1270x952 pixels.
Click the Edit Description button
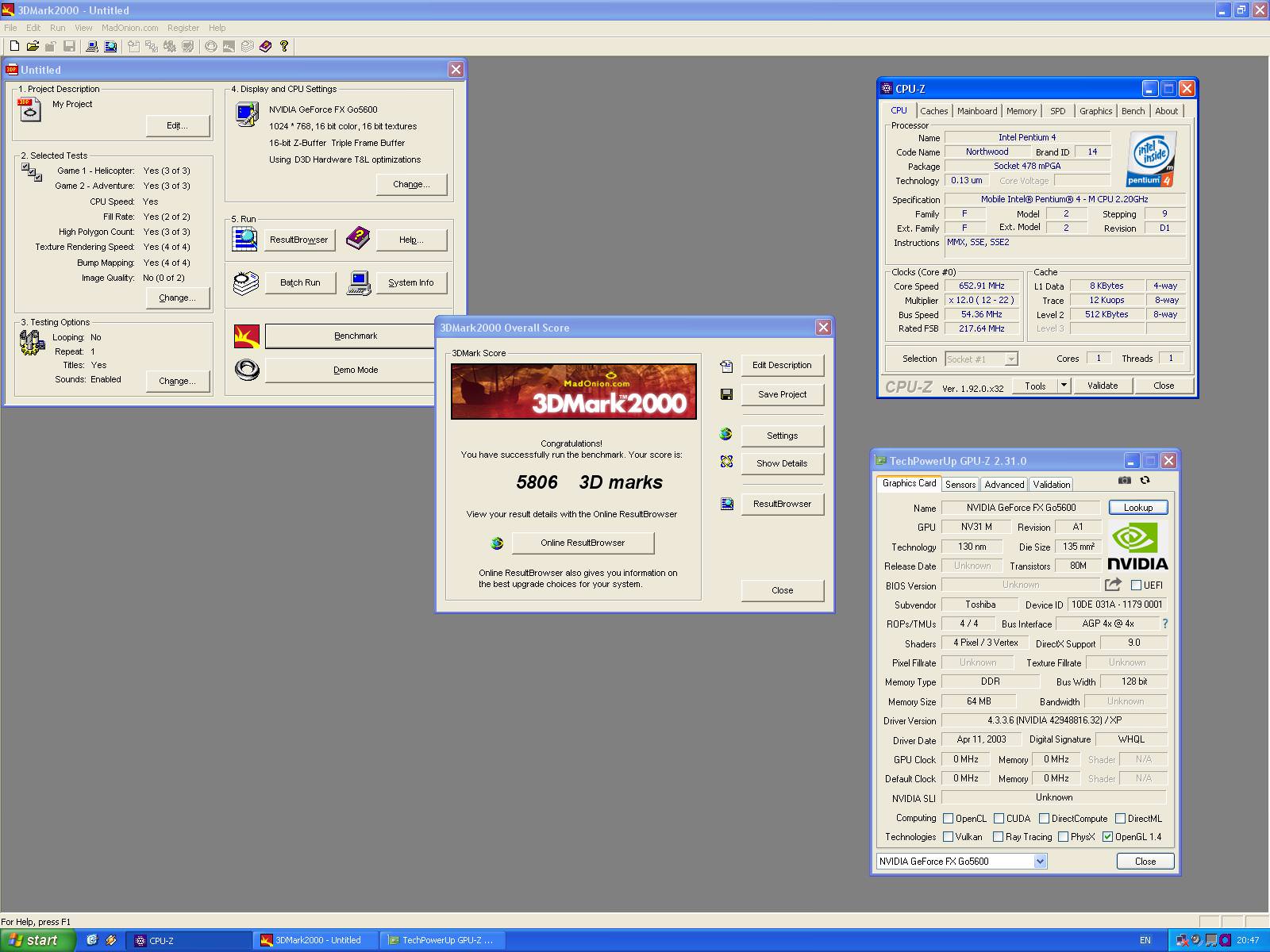[x=782, y=365]
